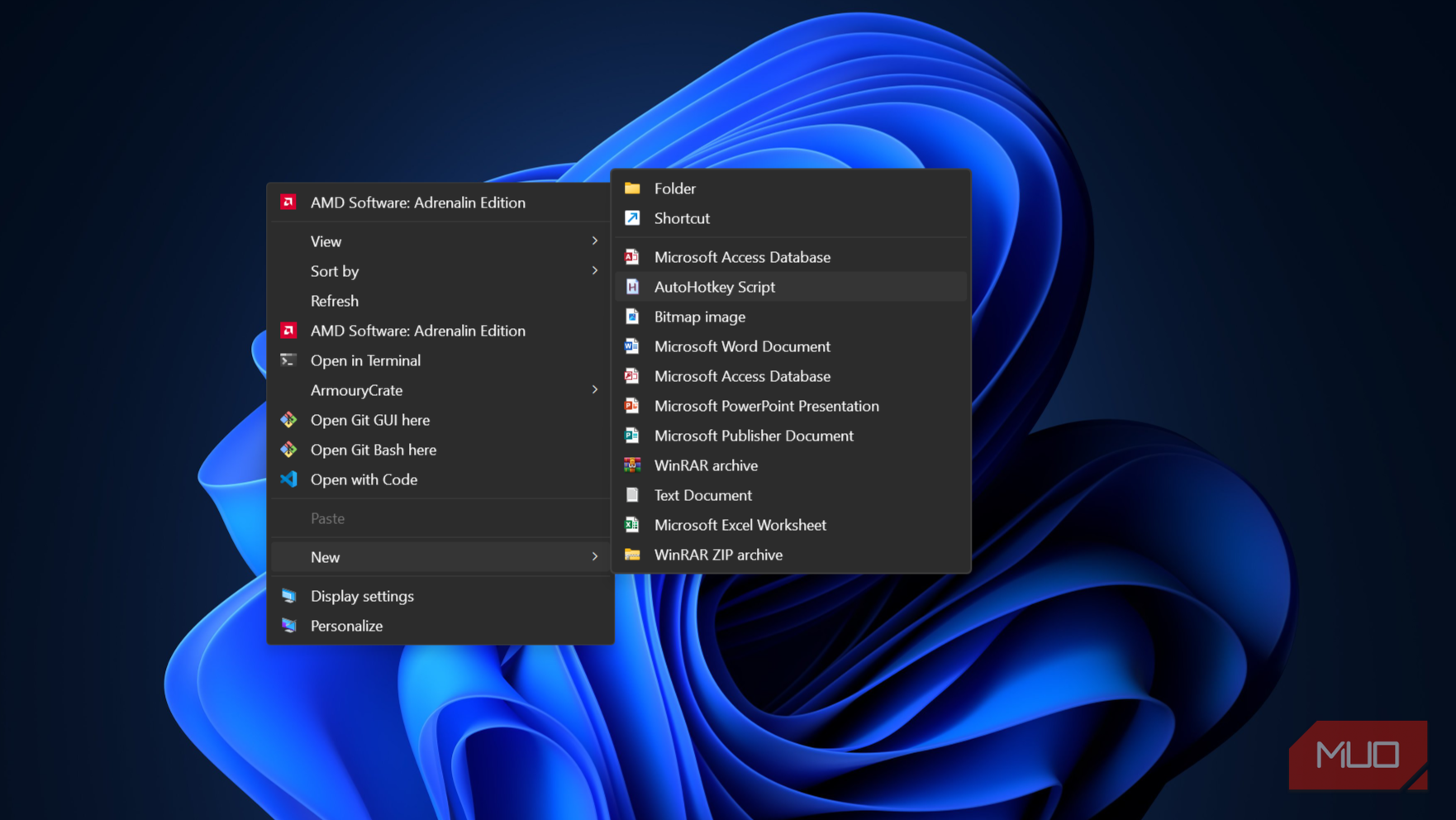Expand the Sort by submenu chevron

[x=594, y=271]
